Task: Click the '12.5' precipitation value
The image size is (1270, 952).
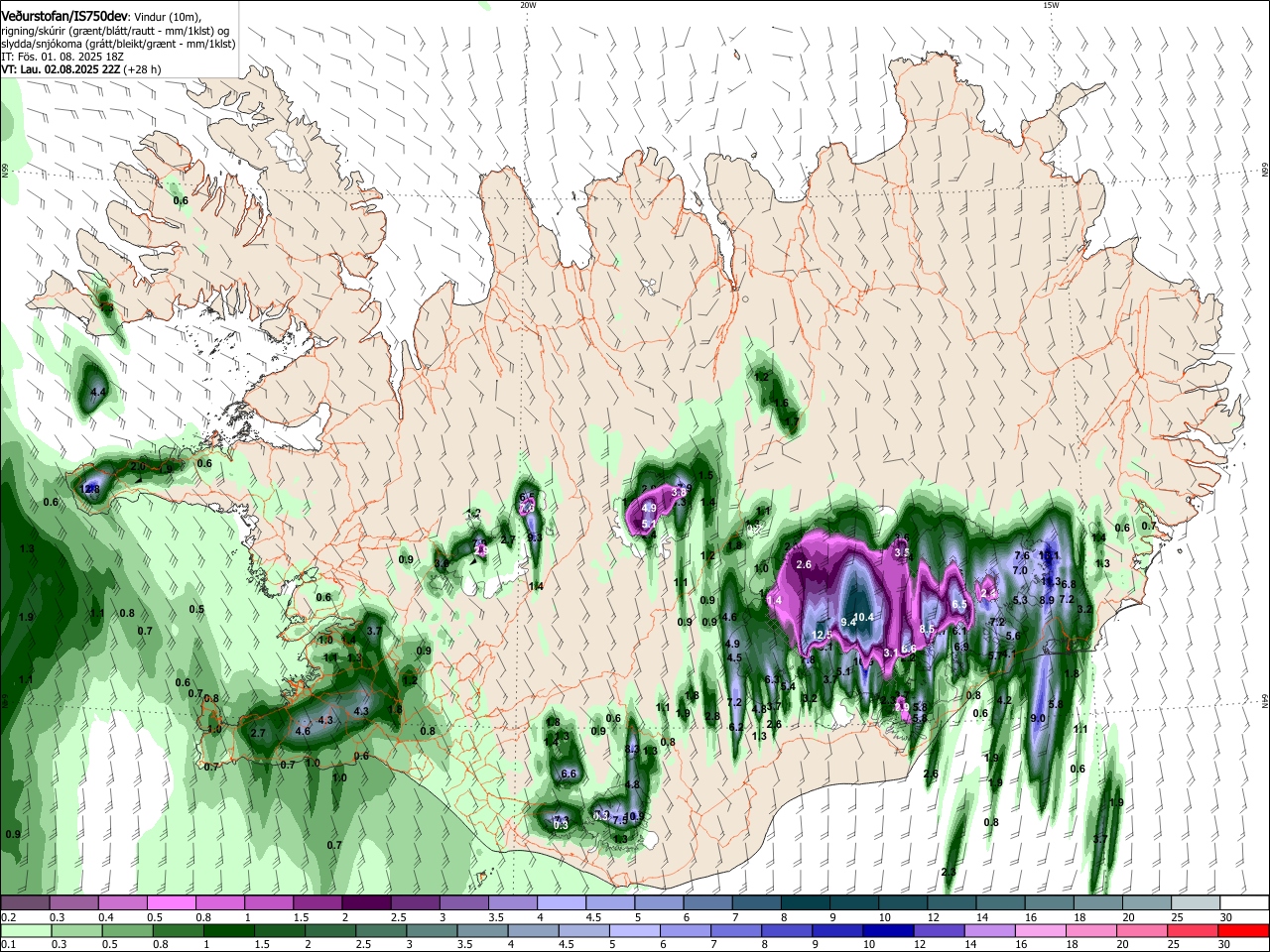Action: point(822,635)
